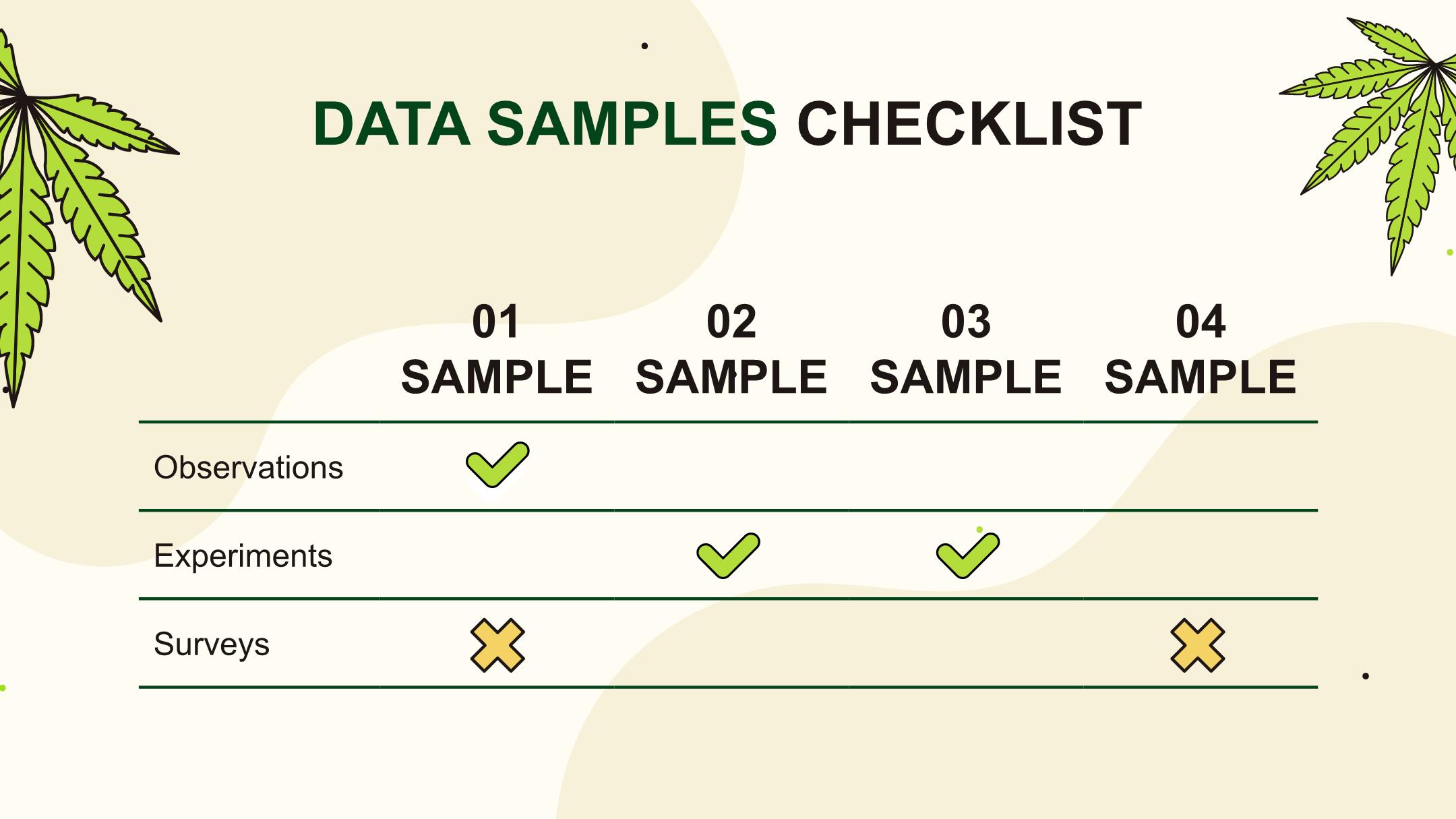Select the 'Surveys' row label
The height and width of the screenshot is (819, 1456).
[212, 644]
